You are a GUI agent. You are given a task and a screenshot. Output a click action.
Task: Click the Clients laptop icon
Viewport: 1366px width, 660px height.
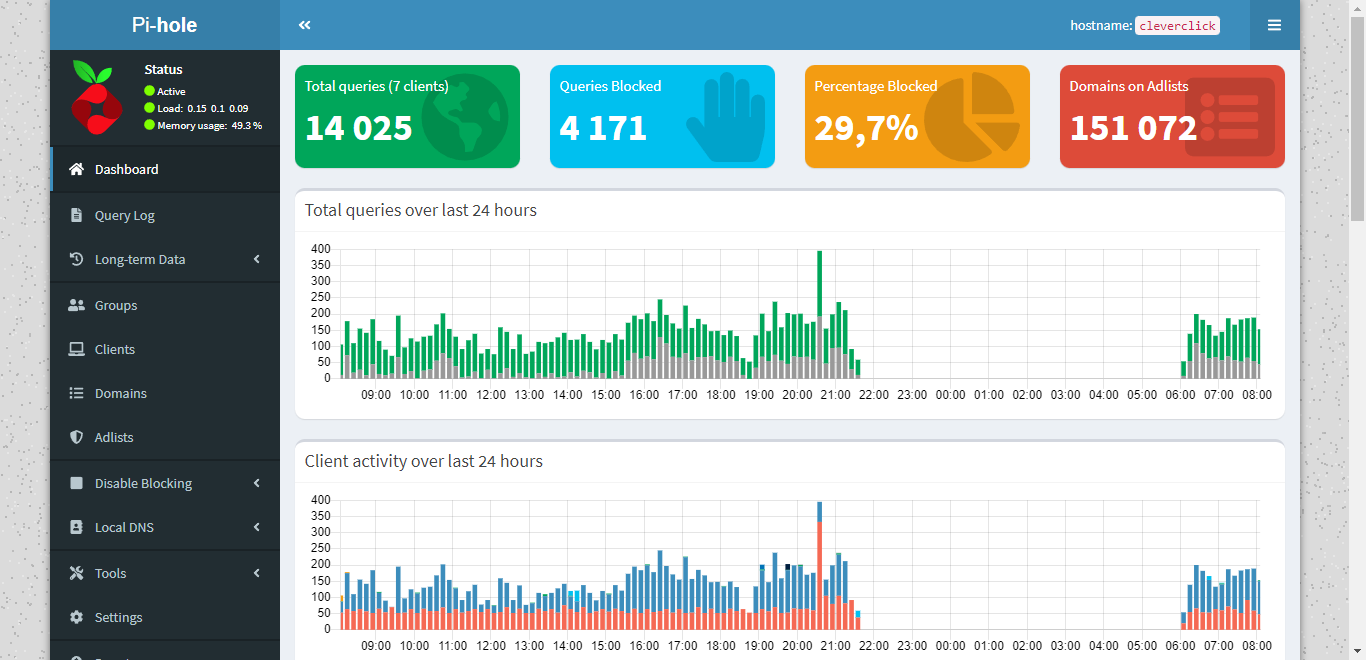76,349
